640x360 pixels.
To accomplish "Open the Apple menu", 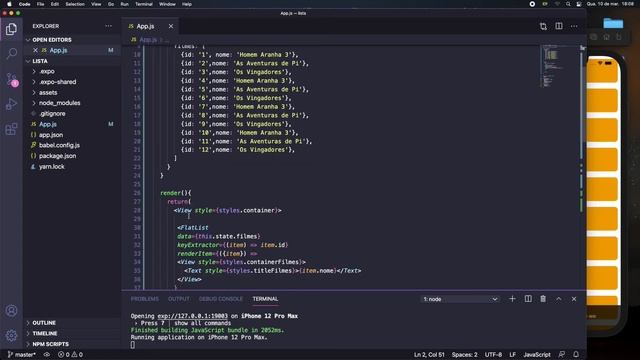I will (9, 4).
